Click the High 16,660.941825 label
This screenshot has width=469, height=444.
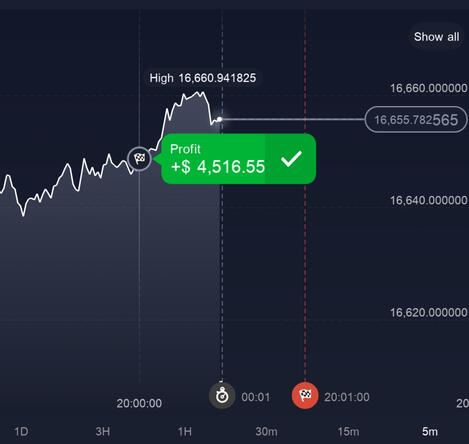tap(203, 78)
